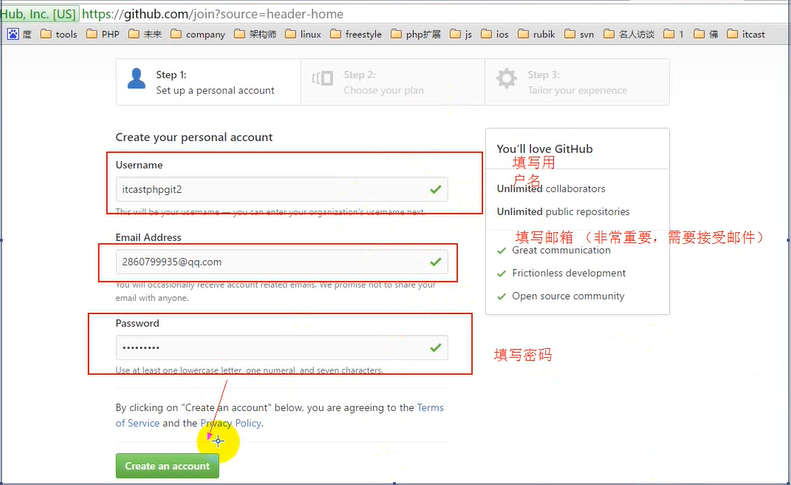The width and height of the screenshot is (791, 485).
Task: Open the 名人访谈 bookmark folder
Action: [x=629, y=34]
